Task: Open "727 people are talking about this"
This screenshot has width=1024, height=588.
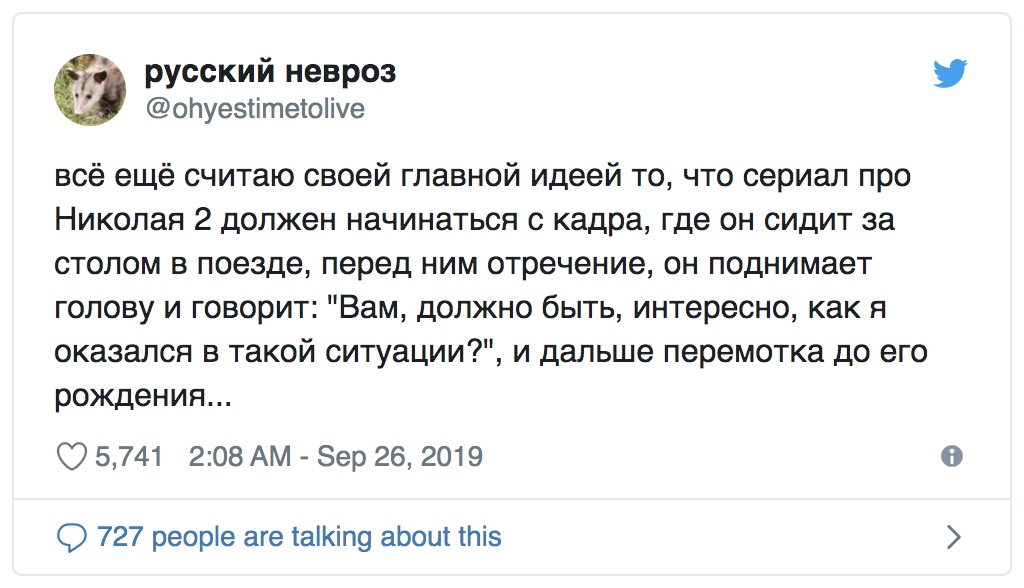Action: [299, 537]
